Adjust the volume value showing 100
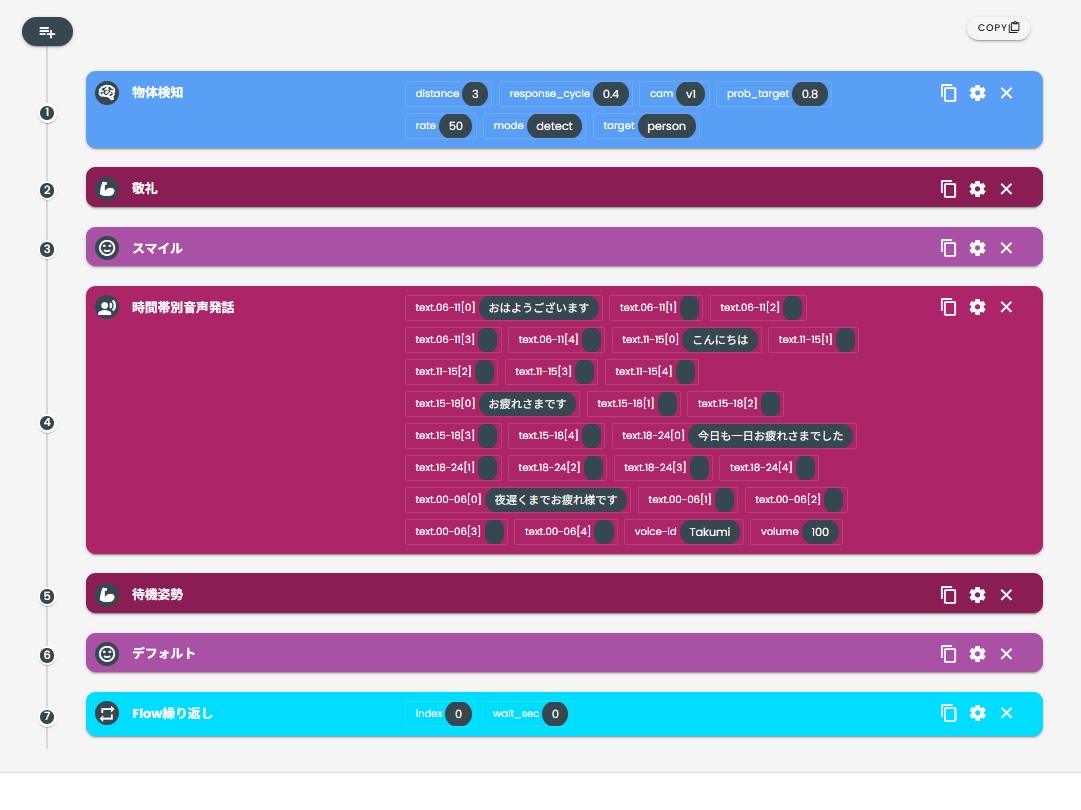 coord(821,532)
